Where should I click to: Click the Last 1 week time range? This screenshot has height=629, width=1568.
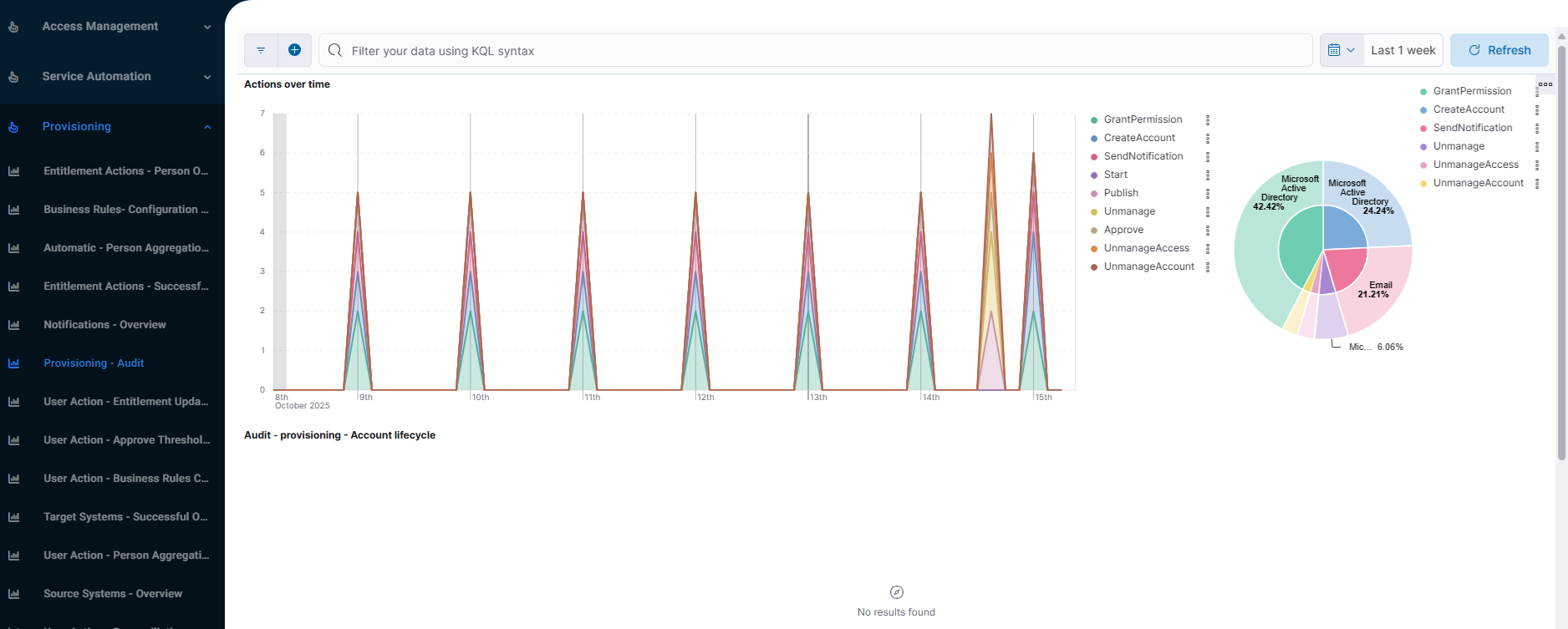pos(1403,50)
